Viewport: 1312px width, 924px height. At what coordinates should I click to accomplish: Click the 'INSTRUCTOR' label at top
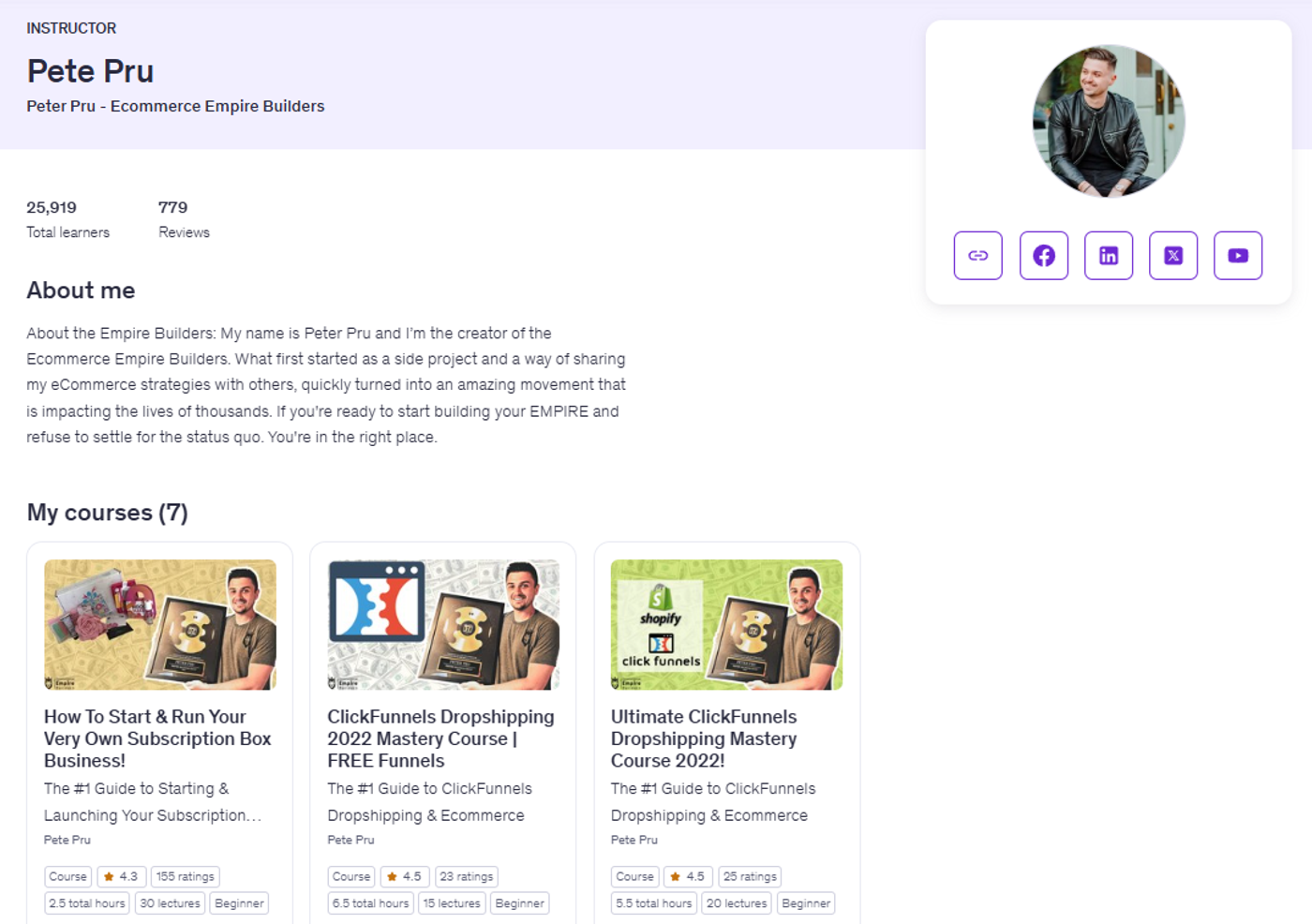(x=71, y=28)
